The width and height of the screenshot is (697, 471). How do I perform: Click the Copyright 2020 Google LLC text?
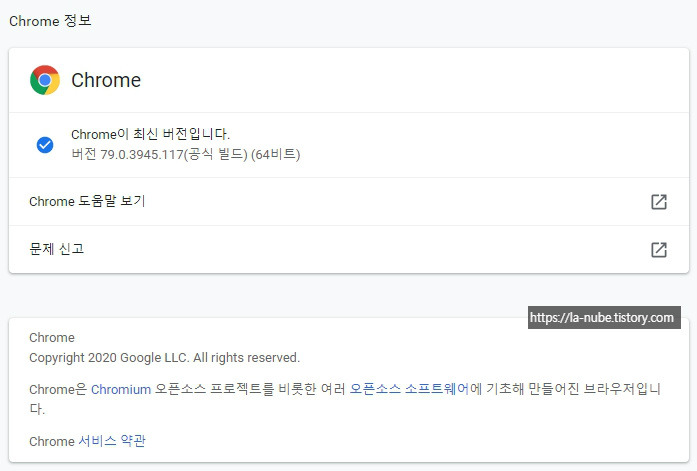(164, 358)
